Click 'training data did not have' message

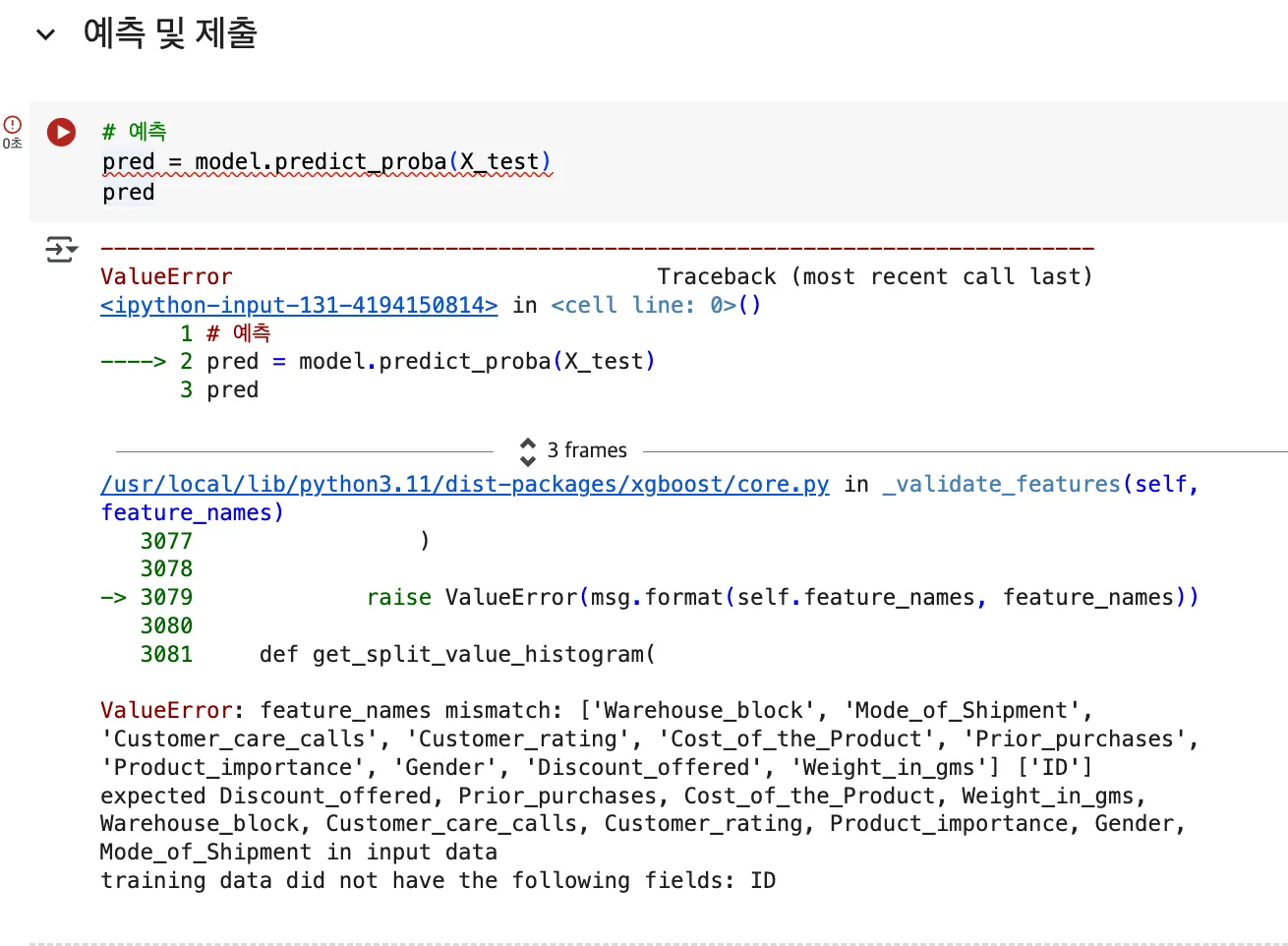pyautogui.click(x=438, y=880)
